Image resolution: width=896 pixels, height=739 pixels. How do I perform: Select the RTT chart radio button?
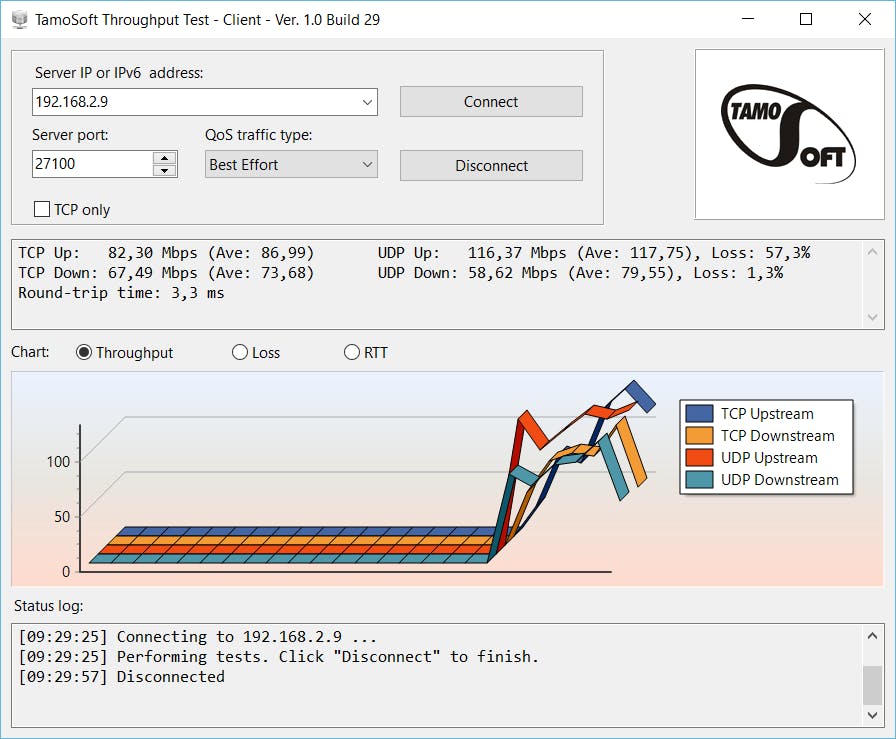(351, 352)
